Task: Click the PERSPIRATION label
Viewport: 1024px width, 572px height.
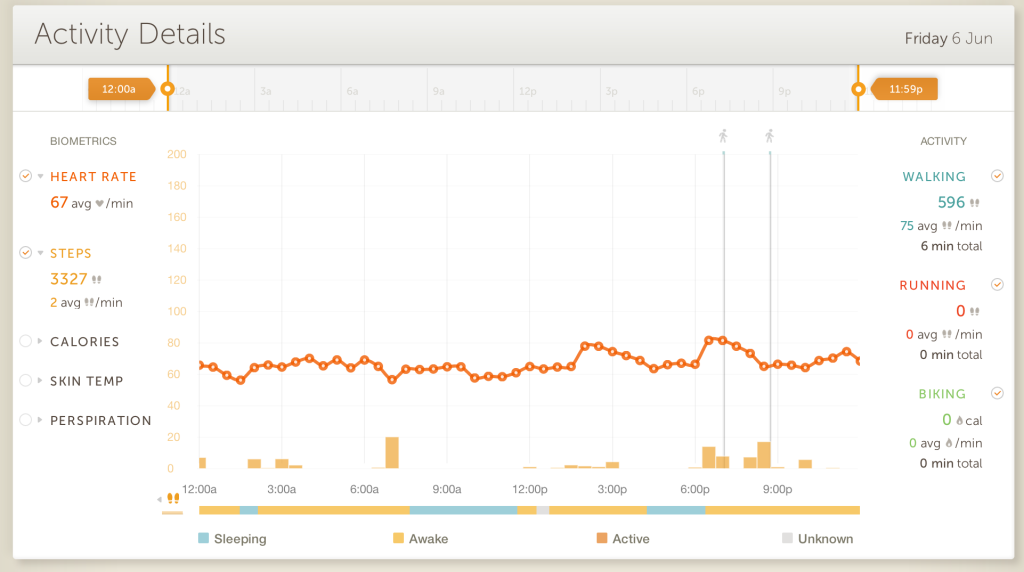Action: point(101,421)
